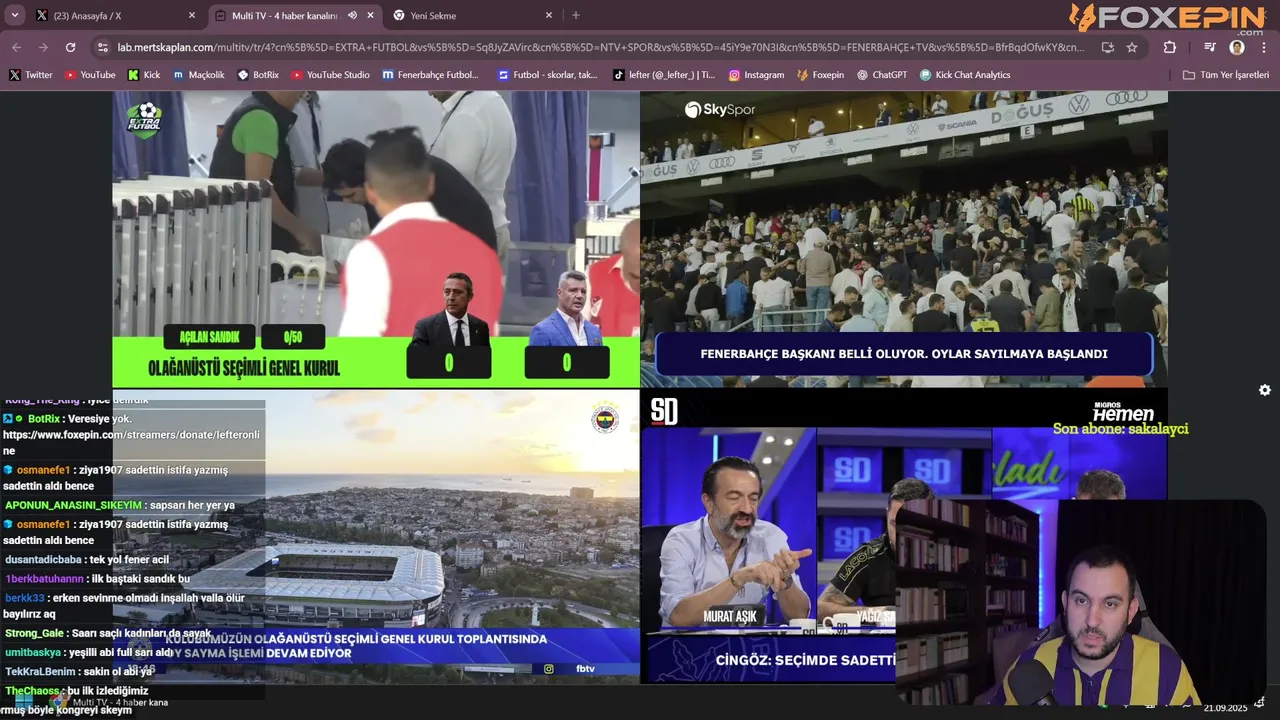Open the Kick bookmark
The image size is (1280, 720).
click(x=144, y=75)
